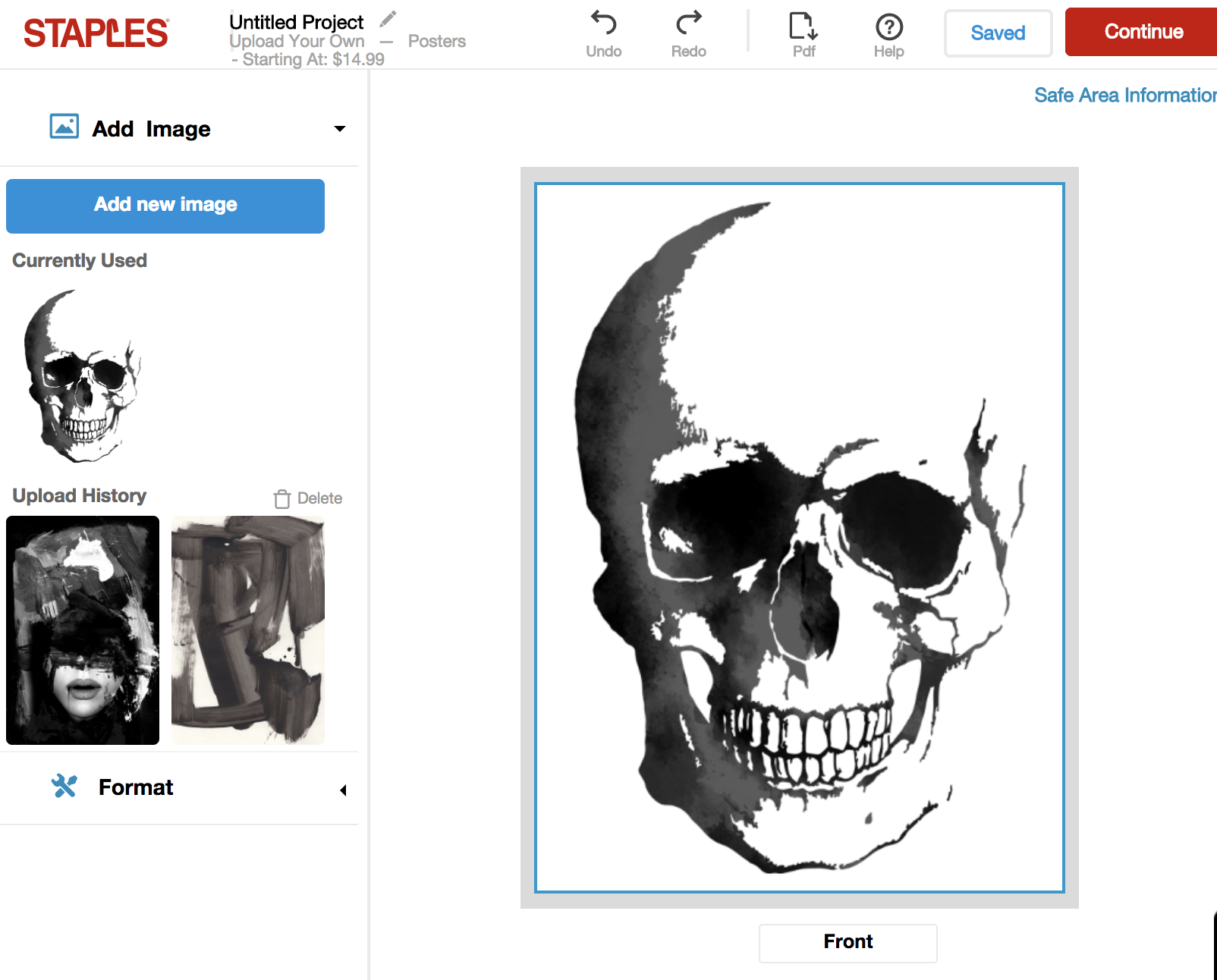Click the Redo arrow icon
1217x980 pixels.
pos(688,24)
